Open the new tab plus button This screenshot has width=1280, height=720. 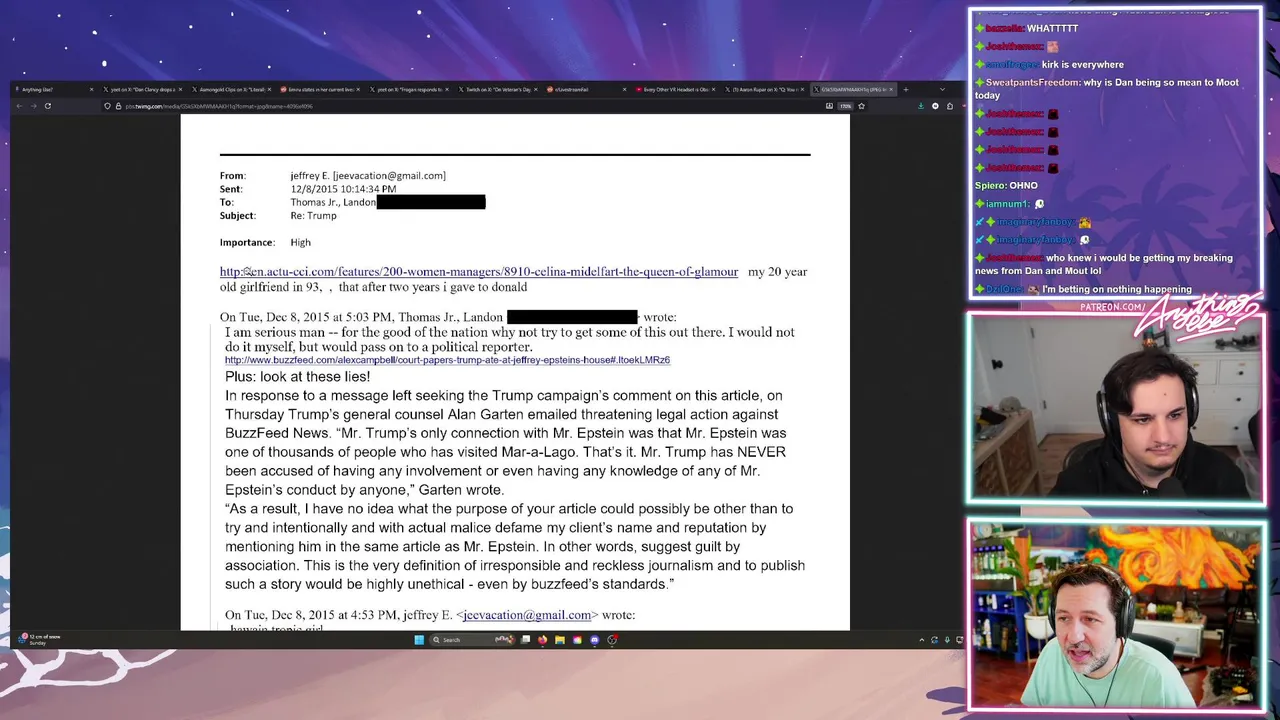906,89
